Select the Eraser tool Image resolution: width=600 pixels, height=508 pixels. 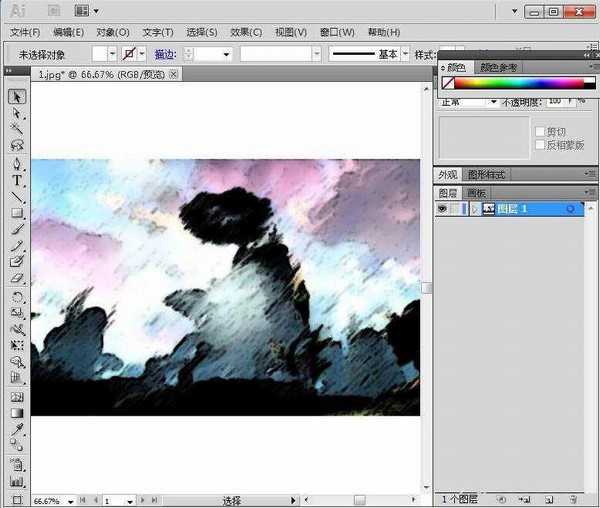[17, 279]
